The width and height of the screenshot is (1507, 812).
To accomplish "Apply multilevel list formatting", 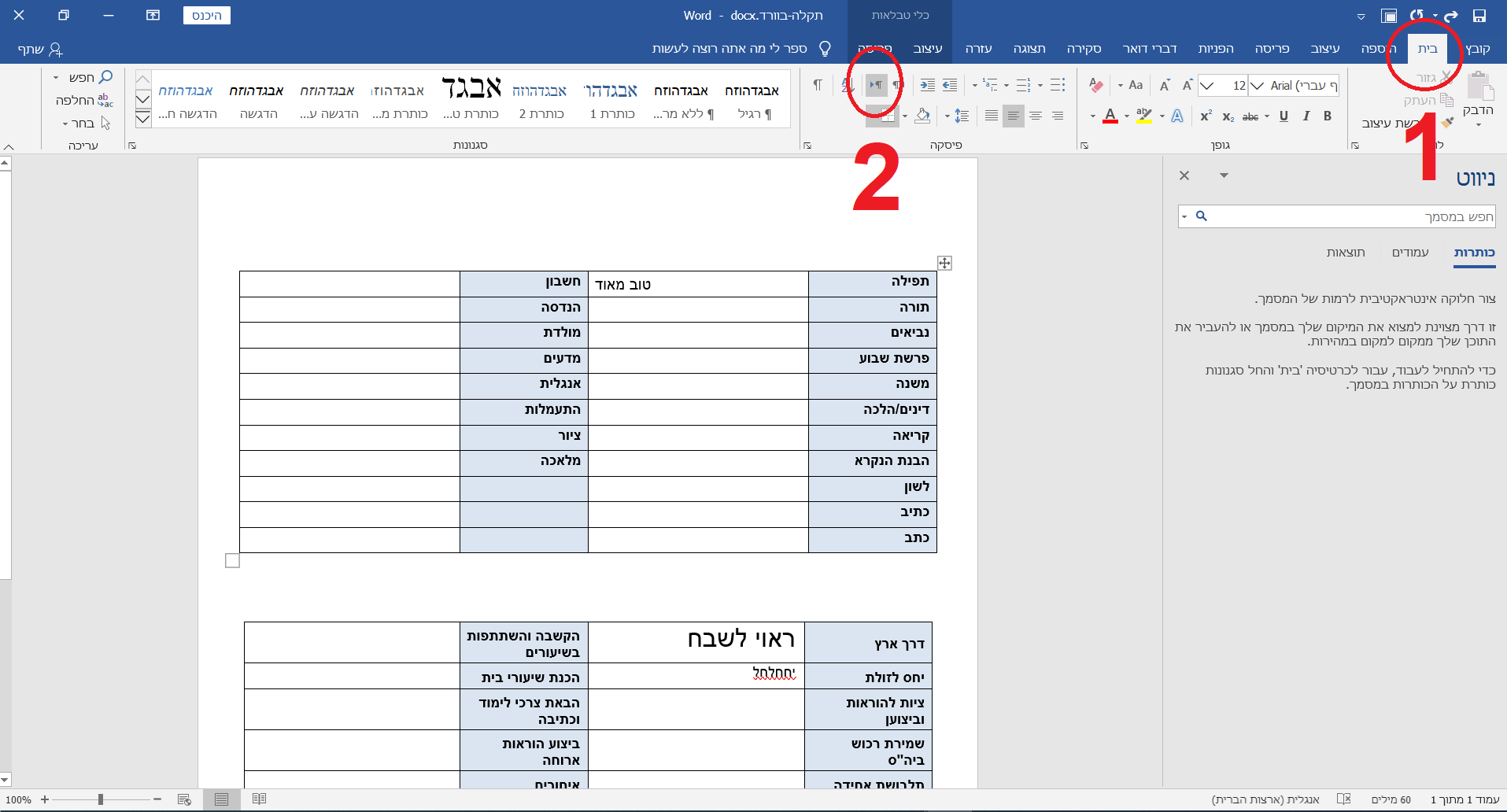I will [990, 85].
